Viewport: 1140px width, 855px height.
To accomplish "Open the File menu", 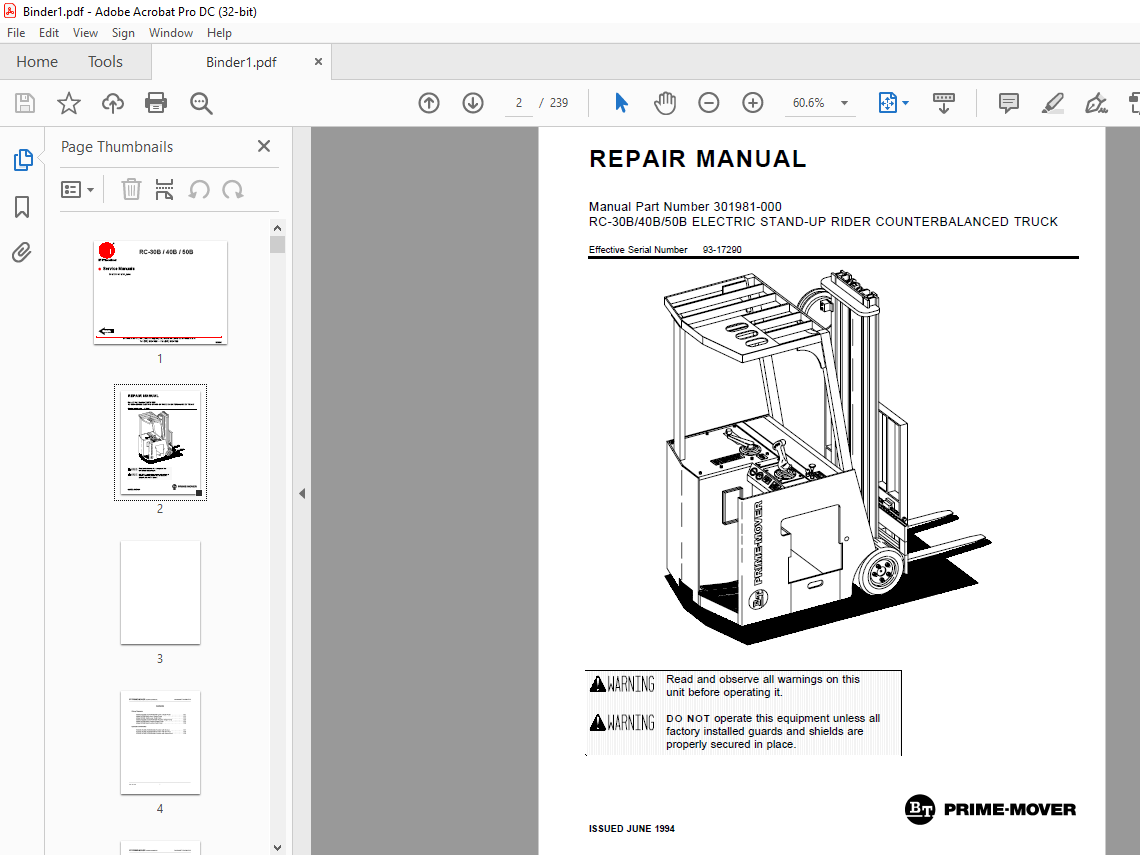I will pos(16,33).
